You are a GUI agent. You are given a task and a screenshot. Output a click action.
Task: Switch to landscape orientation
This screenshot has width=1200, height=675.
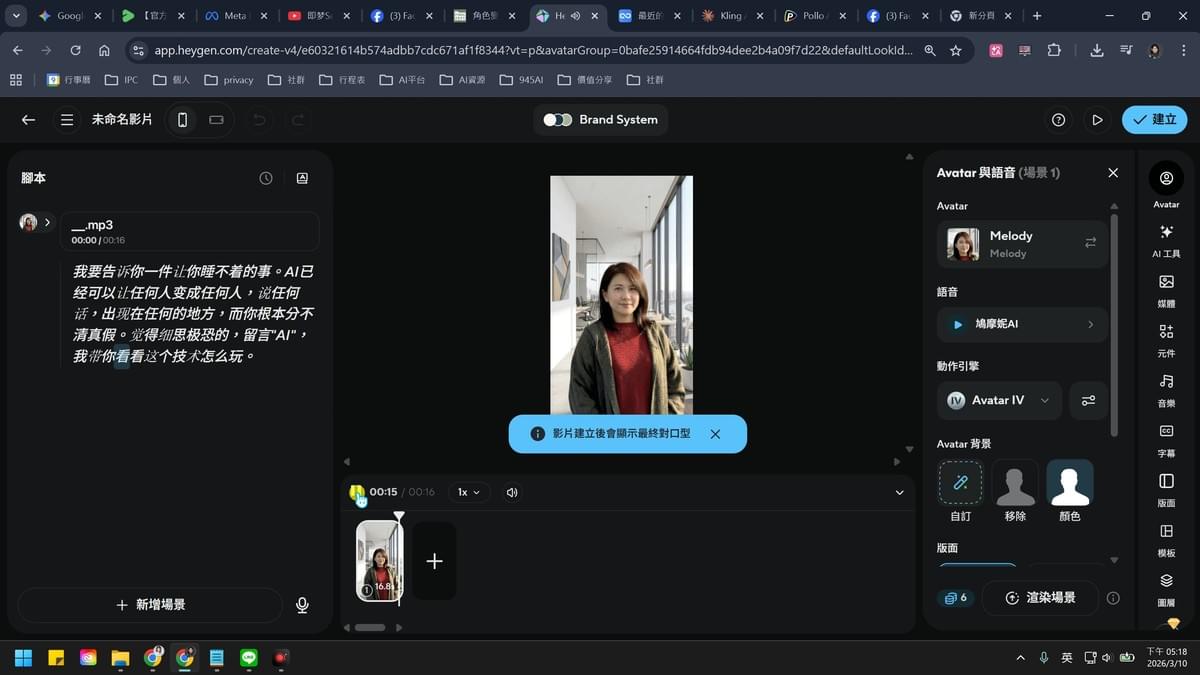pyautogui.click(x=216, y=120)
